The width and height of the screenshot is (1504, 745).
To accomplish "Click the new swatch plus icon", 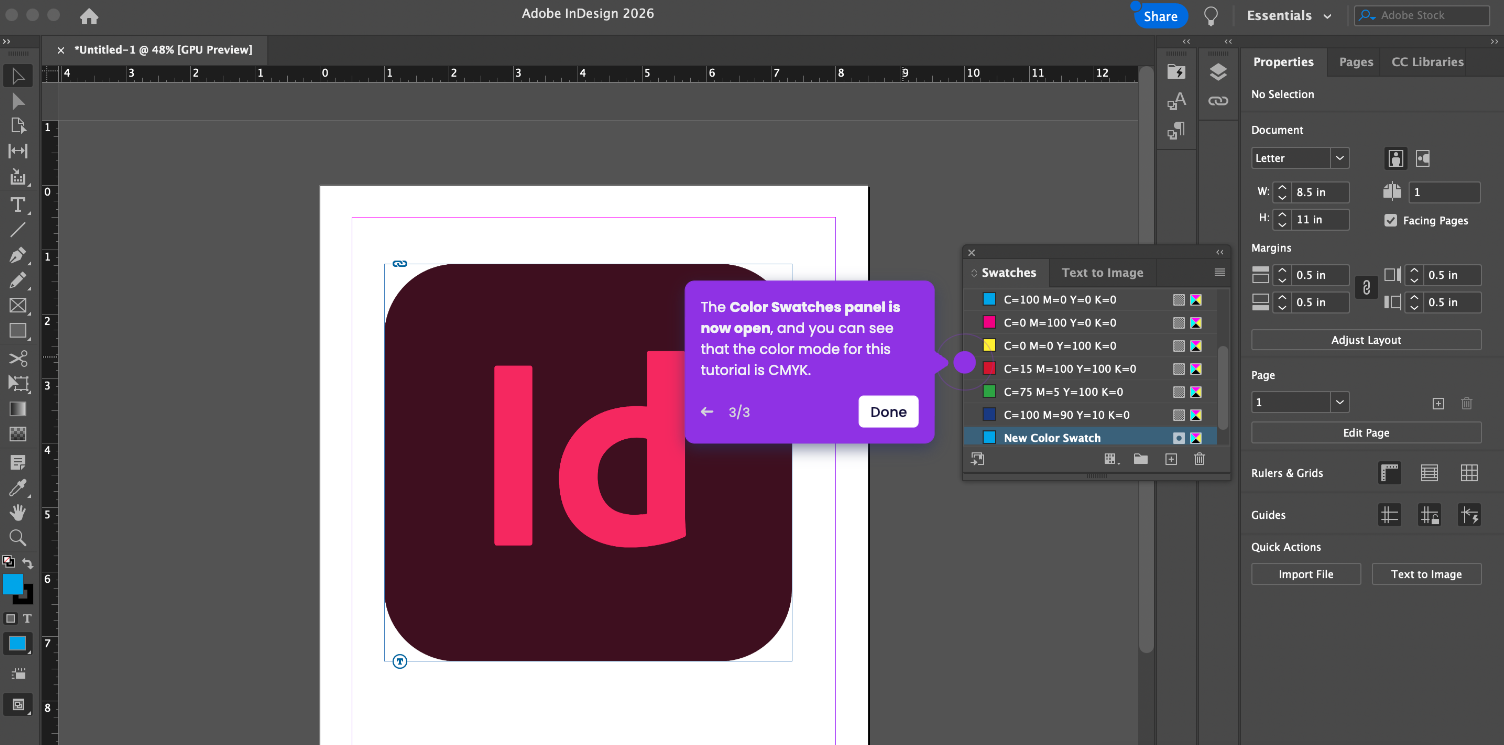I will click(x=1171, y=459).
